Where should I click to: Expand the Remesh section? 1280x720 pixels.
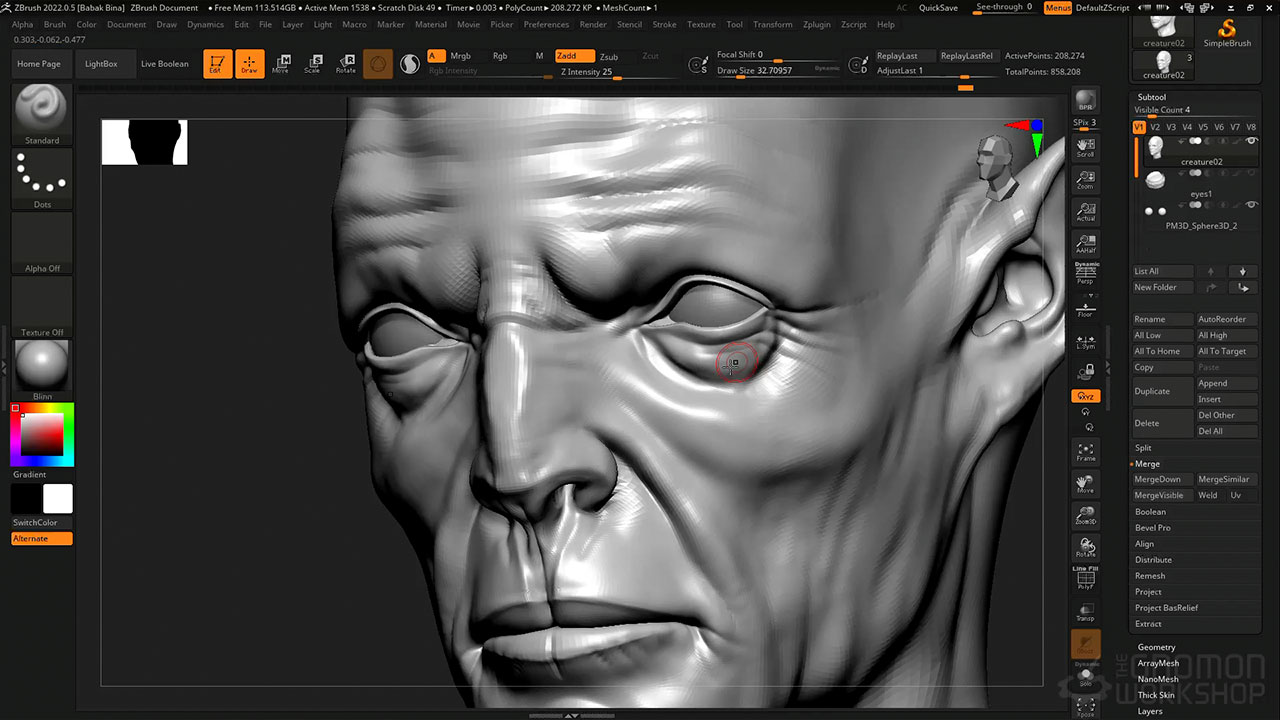(x=1149, y=576)
